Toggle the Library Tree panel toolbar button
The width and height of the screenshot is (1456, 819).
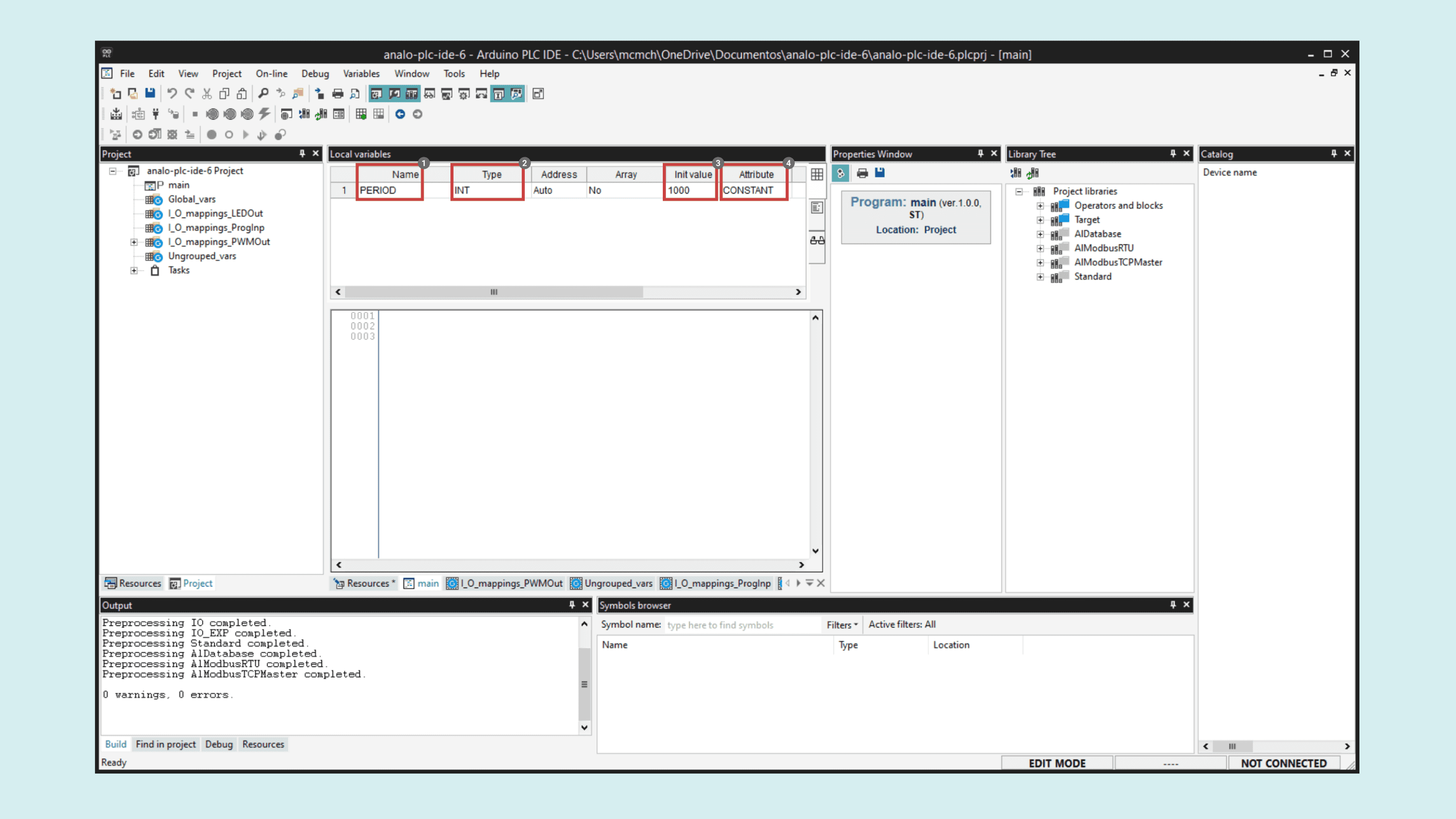[412, 94]
